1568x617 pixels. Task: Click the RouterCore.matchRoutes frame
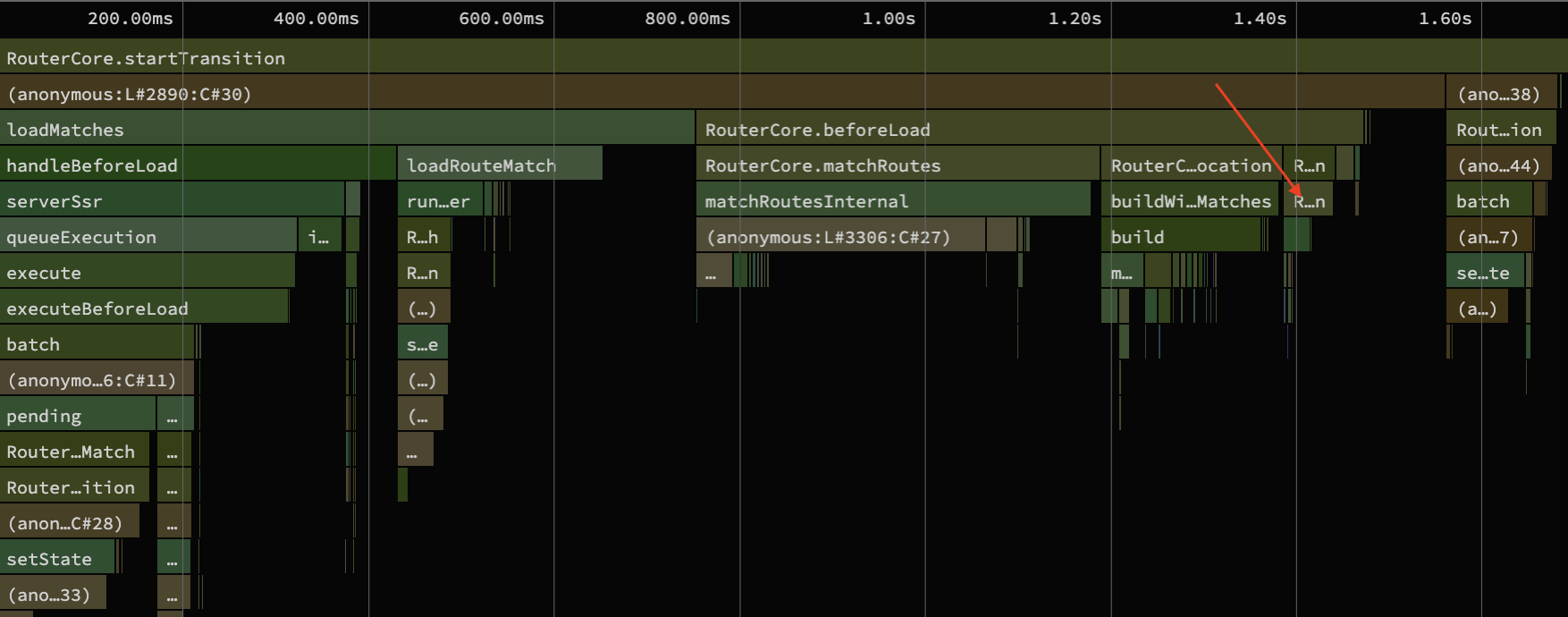pos(898,165)
